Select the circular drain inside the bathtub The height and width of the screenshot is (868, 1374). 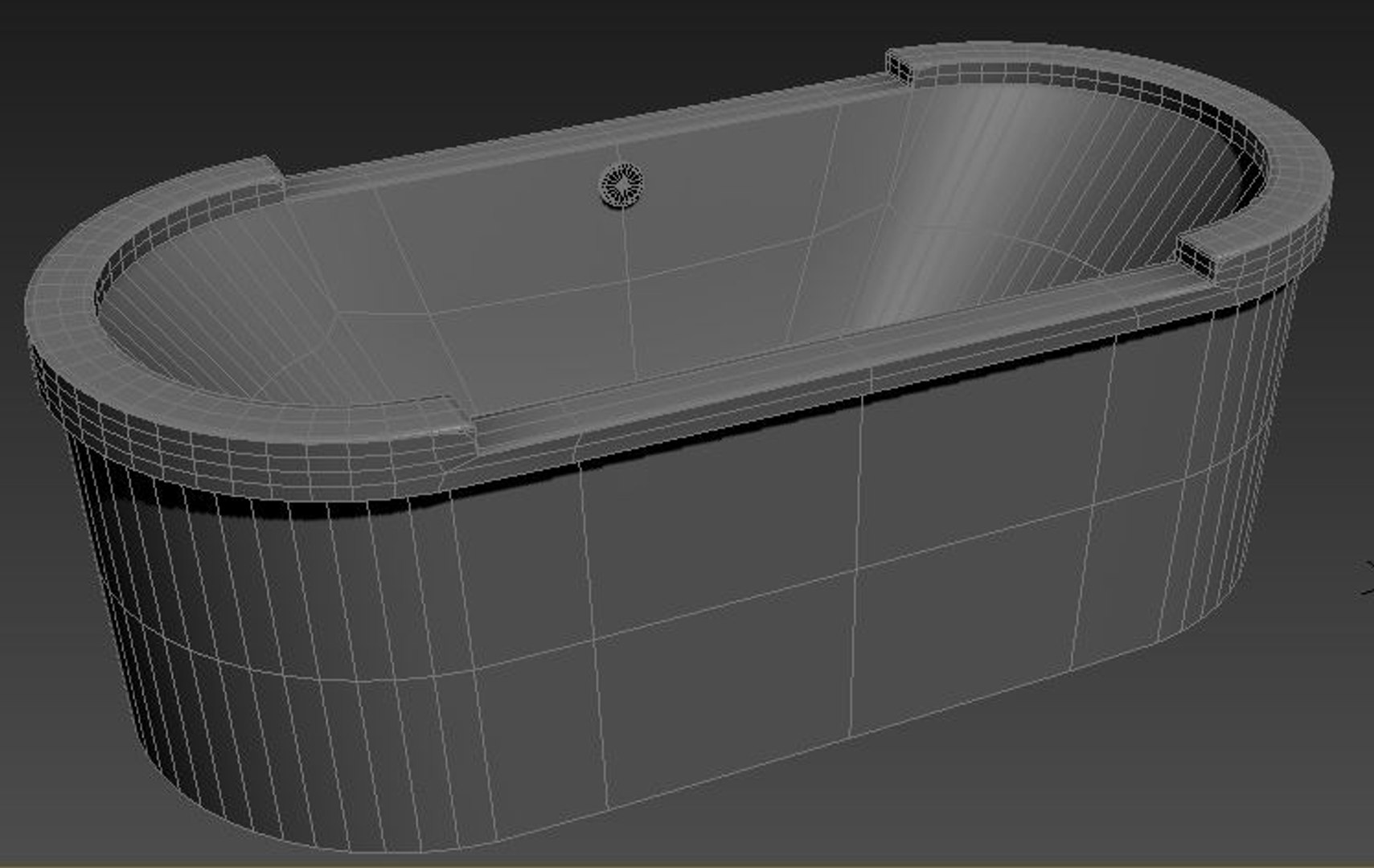[622, 186]
